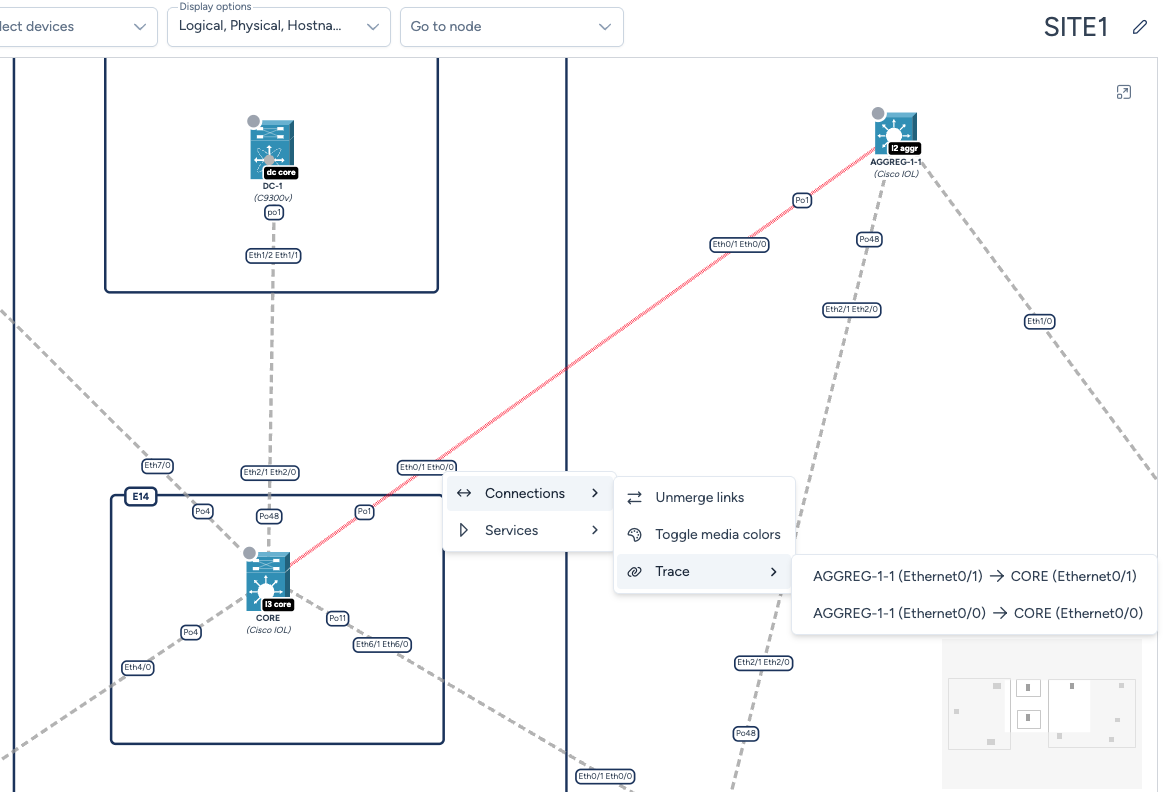Click the Po1 label near AGGREG-1-1
The width and height of the screenshot is (1175, 792).
tap(802, 200)
